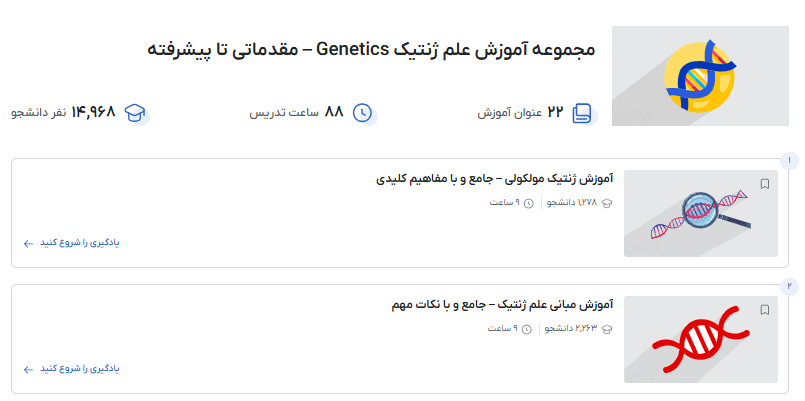Click graduation cap icon beside 14,968 نفر دانشجو
The height and width of the screenshot is (401, 805).
tap(134, 112)
